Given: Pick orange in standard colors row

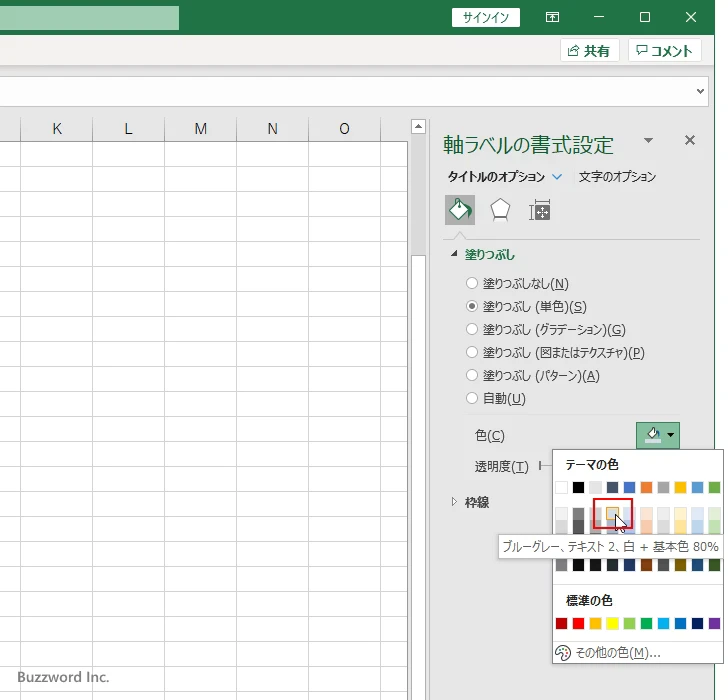Looking at the screenshot, I should click(595, 623).
